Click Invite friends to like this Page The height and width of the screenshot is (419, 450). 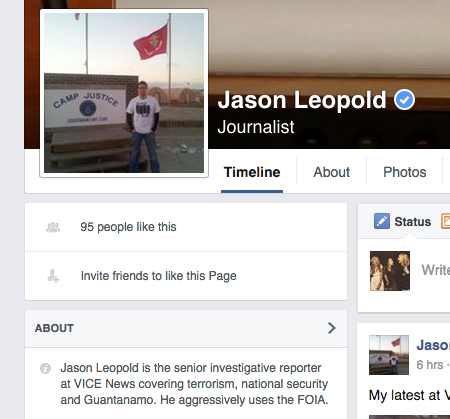coord(159,276)
